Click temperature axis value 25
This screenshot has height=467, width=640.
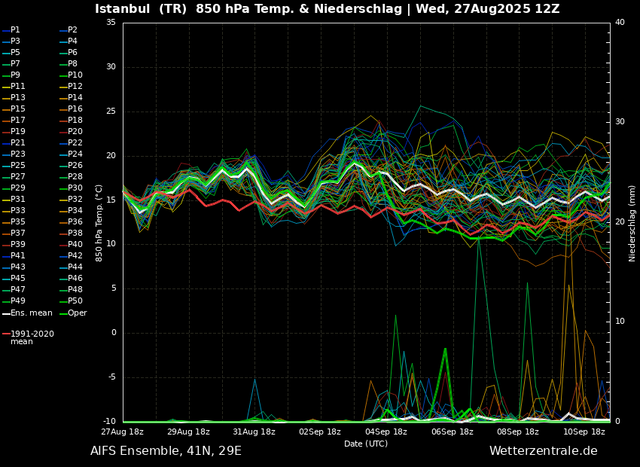pos(111,111)
